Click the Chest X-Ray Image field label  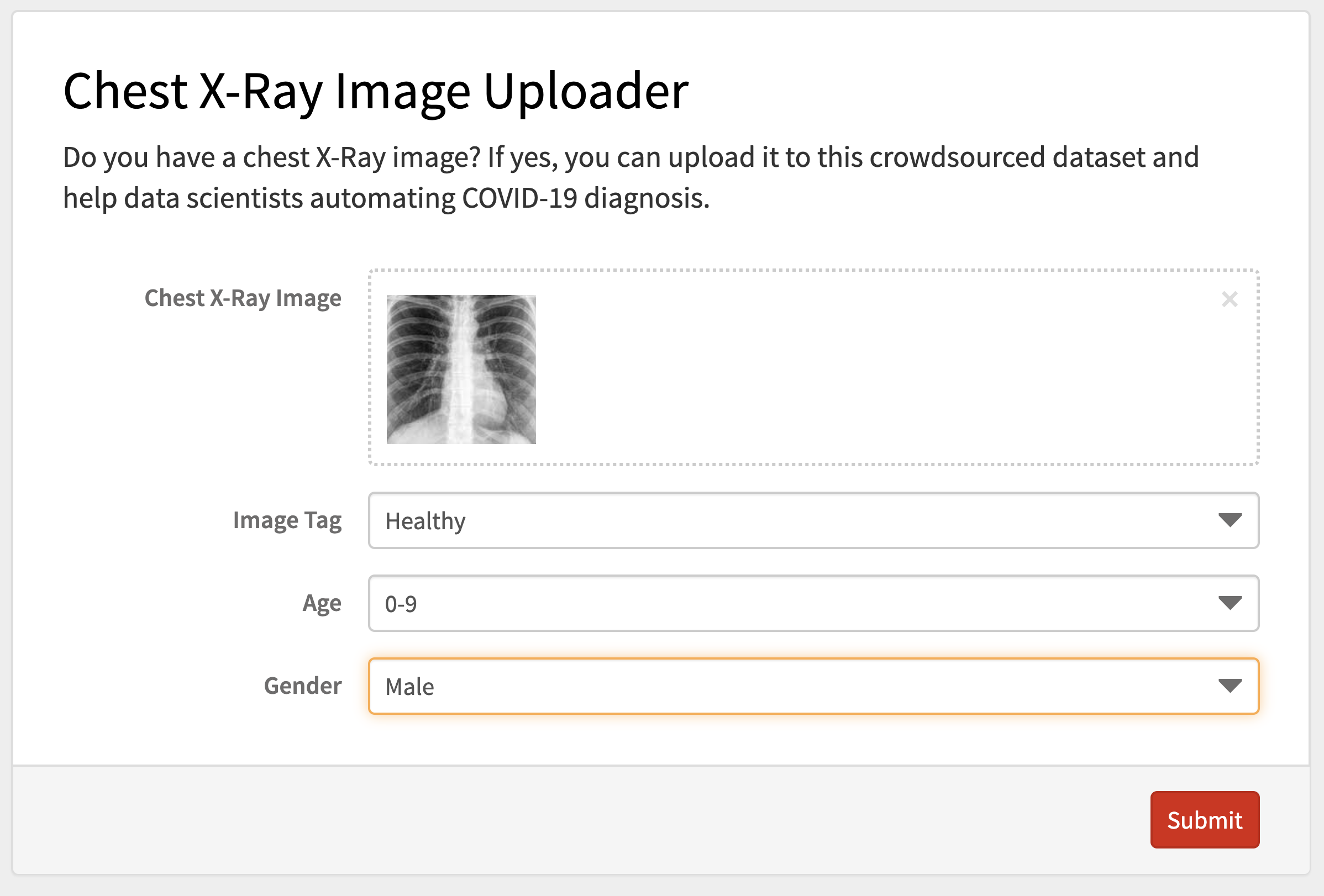pyautogui.click(x=243, y=298)
